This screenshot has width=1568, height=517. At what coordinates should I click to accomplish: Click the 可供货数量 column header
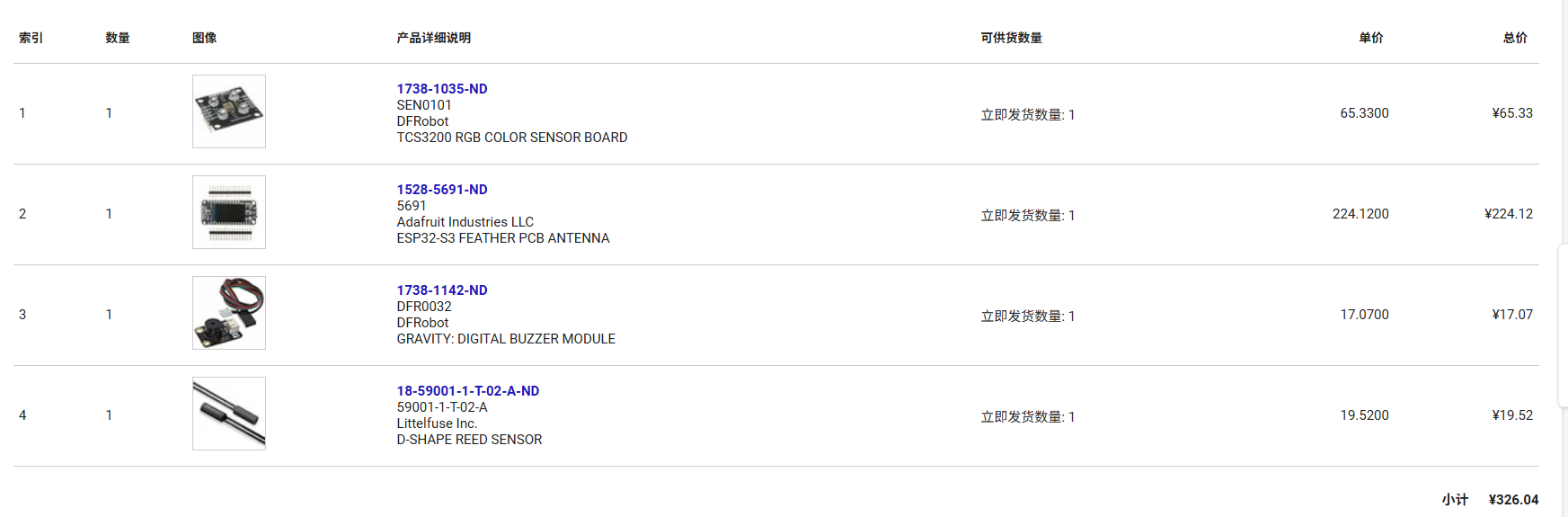(1011, 38)
